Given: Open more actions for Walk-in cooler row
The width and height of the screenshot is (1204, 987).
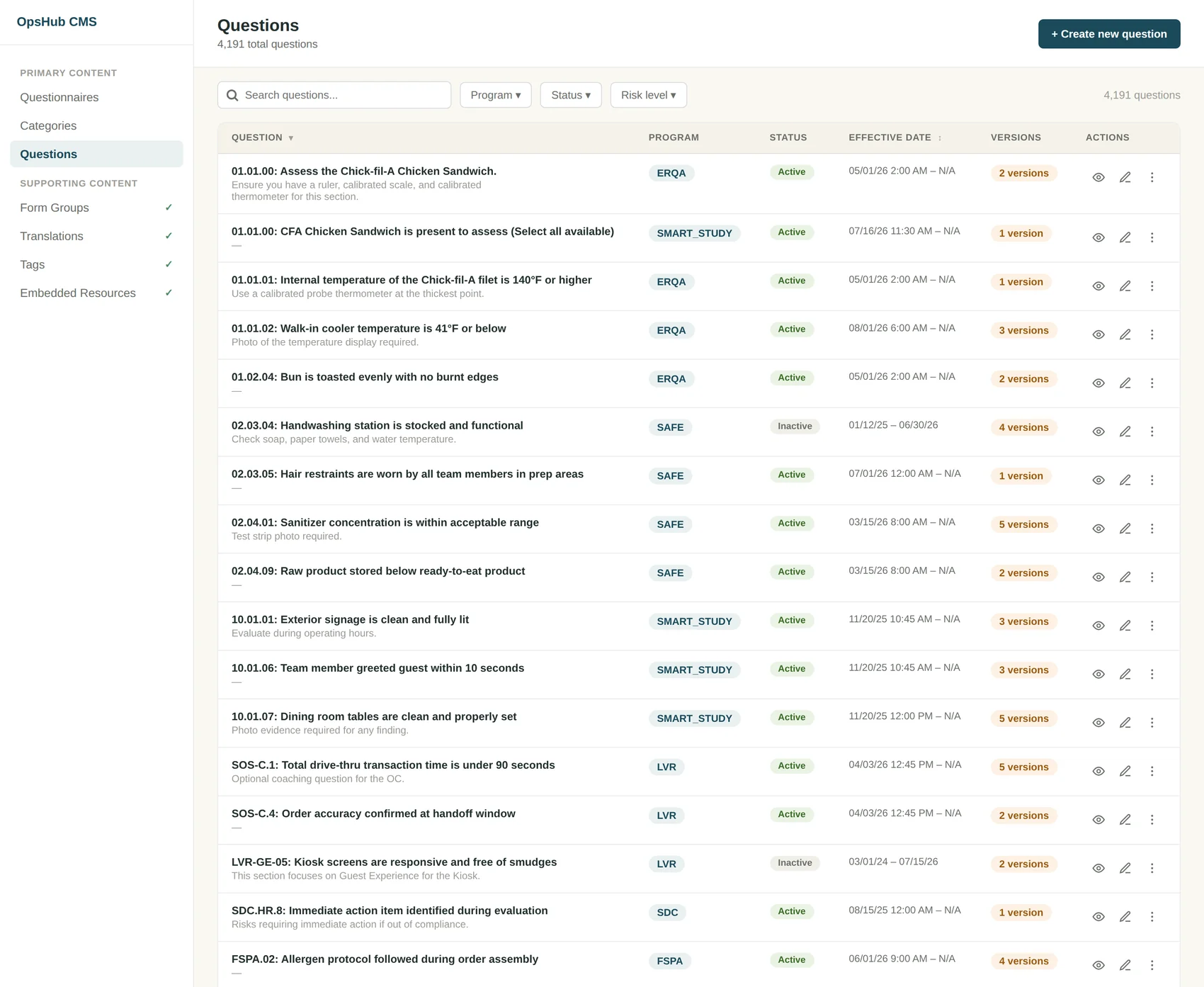Looking at the screenshot, I should tap(1152, 334).
